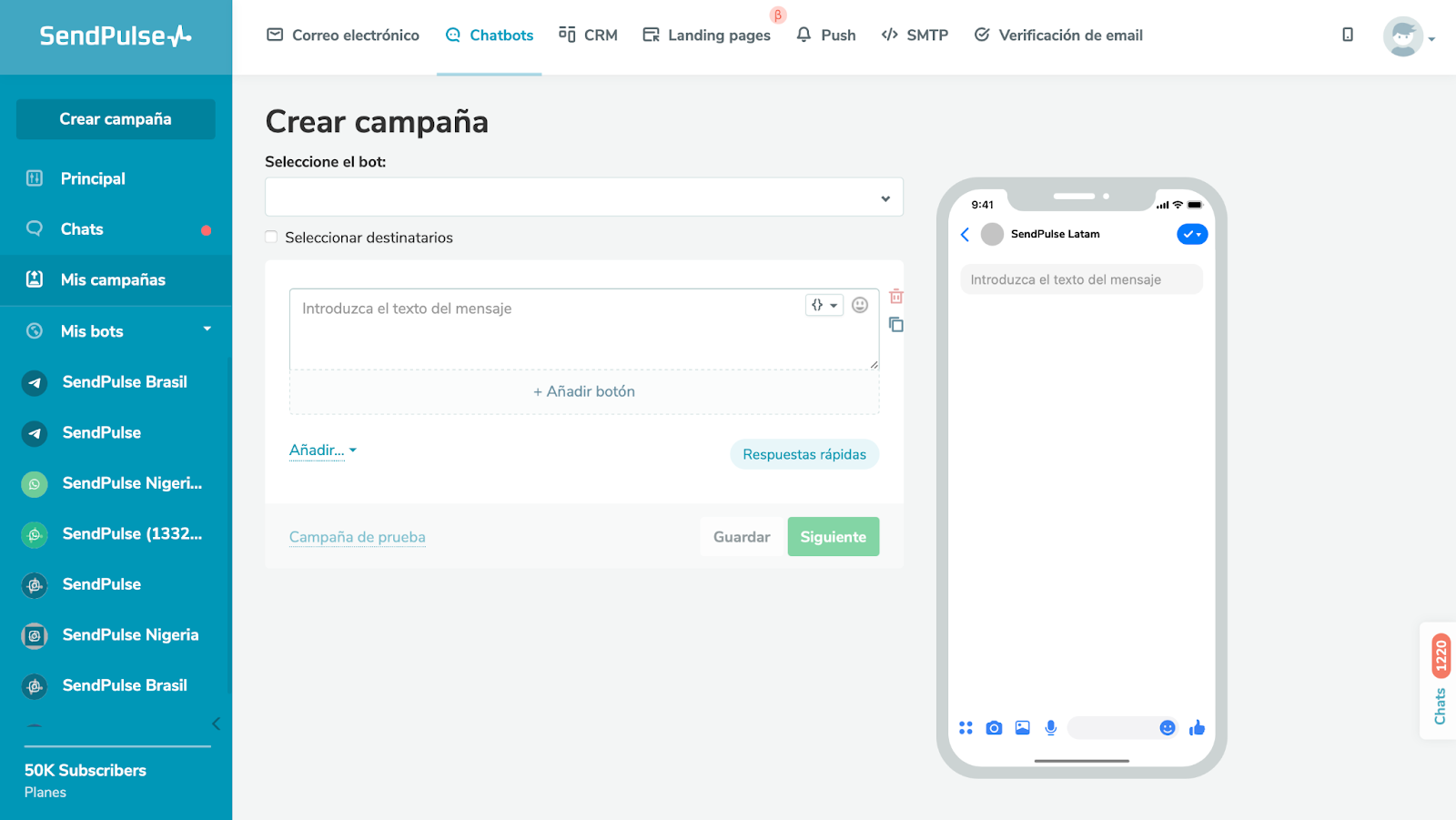The height and width of the screenshot is (820, 1456).
Task: Open the emoji picker in message editor
Action: point(860,305)
